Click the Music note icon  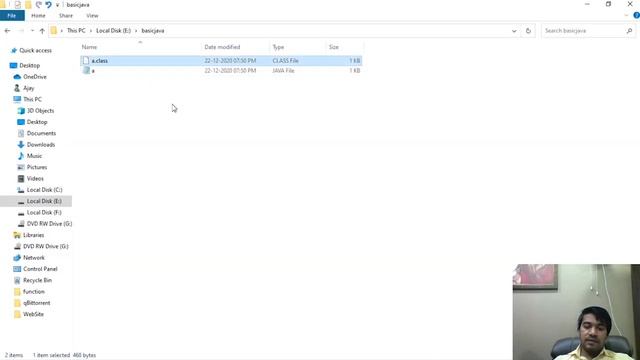click(x=21, y=156)
